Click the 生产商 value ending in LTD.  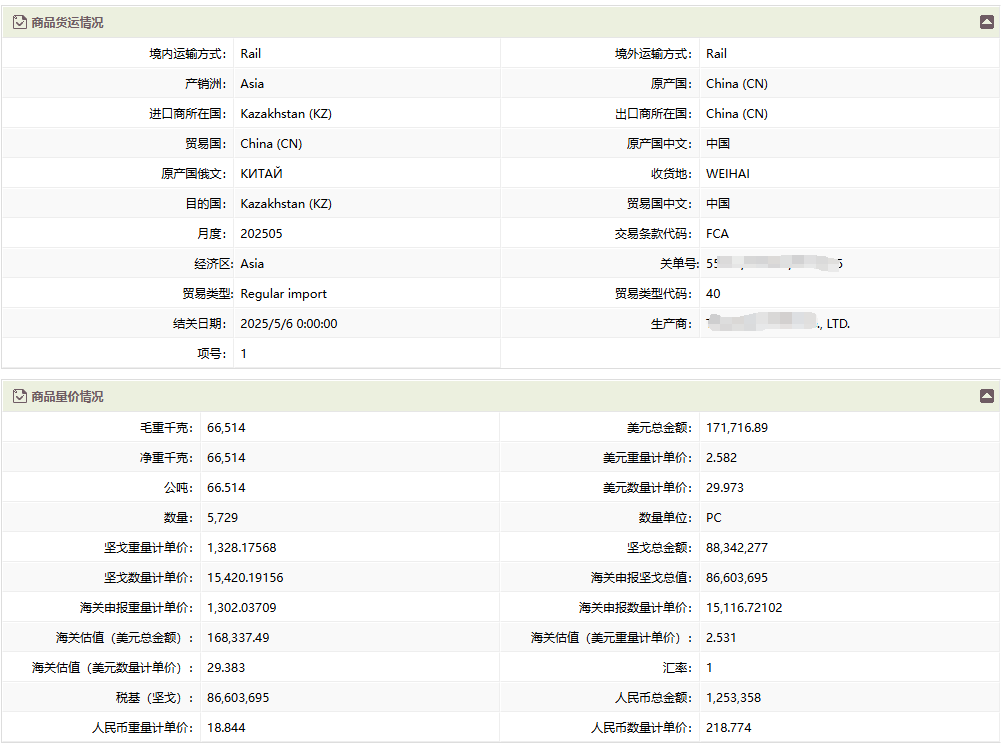pyautogui.click(x=778, y=324)
